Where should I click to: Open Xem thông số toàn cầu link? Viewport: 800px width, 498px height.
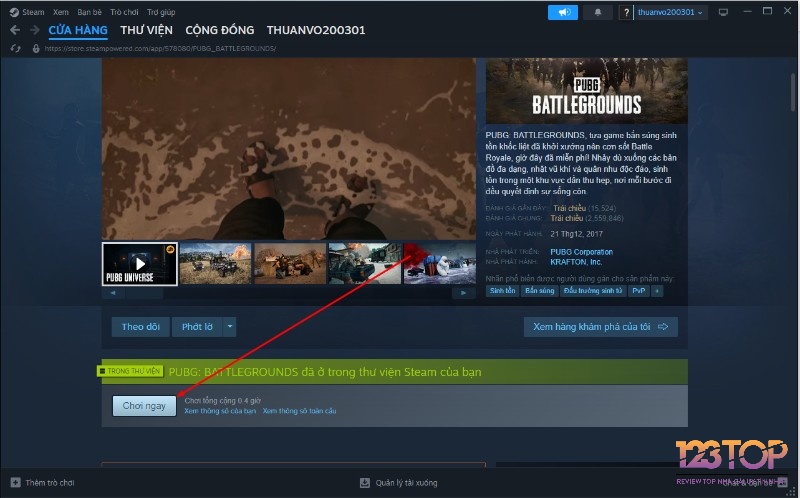[x=299, y=411]
